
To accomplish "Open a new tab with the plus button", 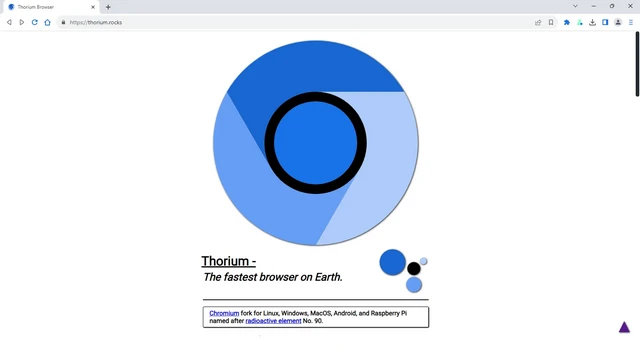I will tap(108, 7).
